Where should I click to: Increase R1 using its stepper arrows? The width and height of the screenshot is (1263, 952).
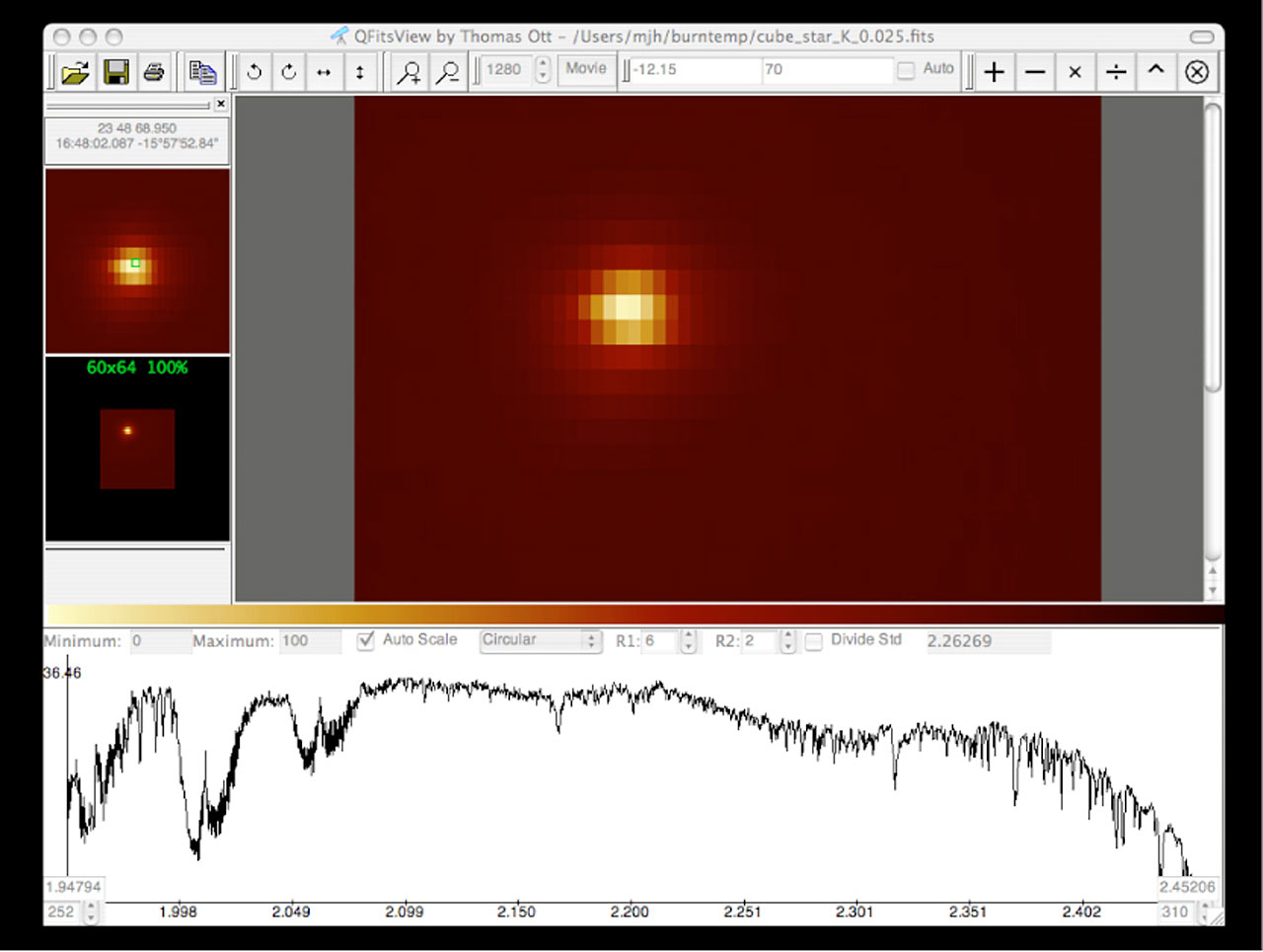(x=686, y=636)
